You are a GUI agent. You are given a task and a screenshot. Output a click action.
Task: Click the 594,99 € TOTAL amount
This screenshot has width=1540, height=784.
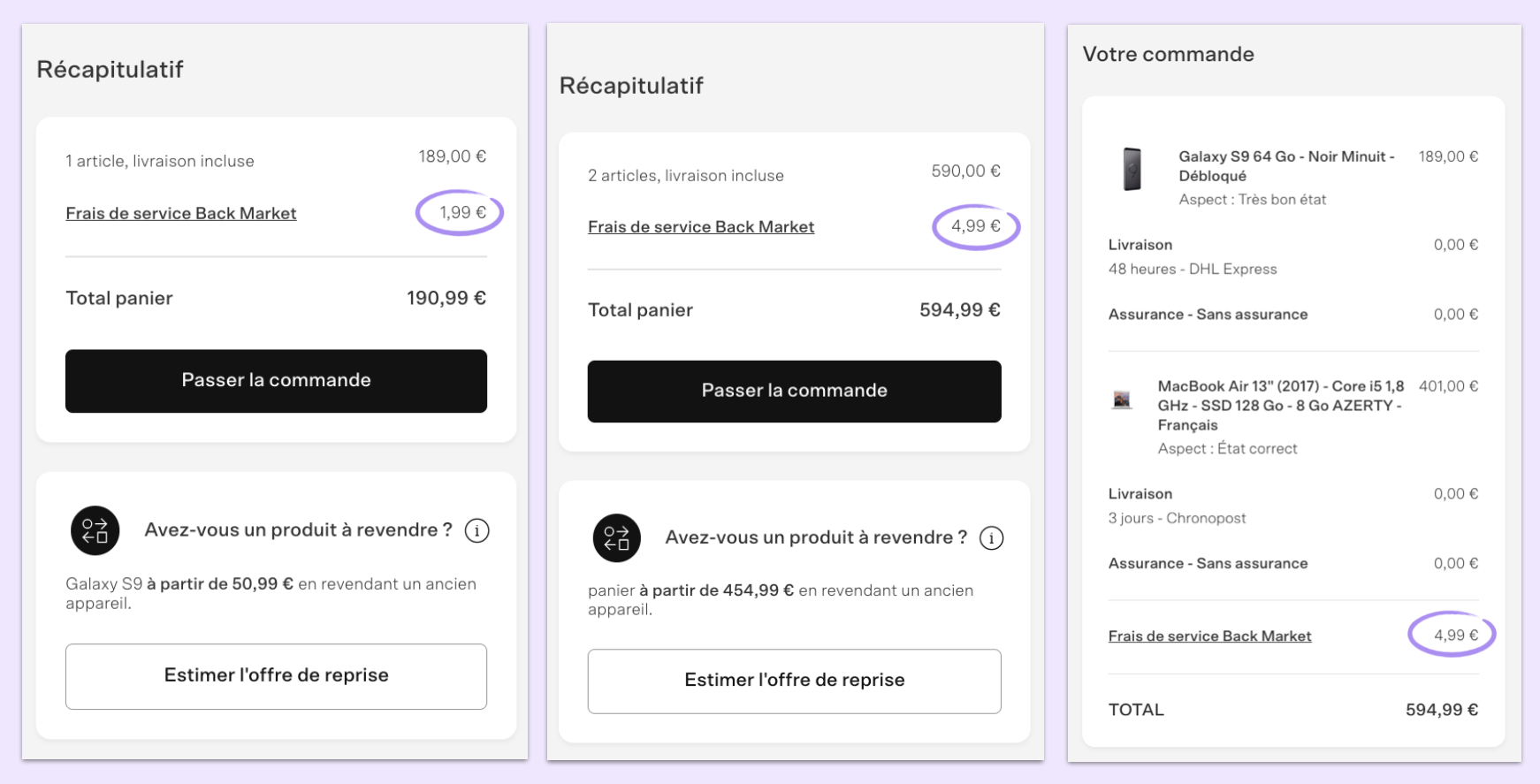coord(1442,710)
